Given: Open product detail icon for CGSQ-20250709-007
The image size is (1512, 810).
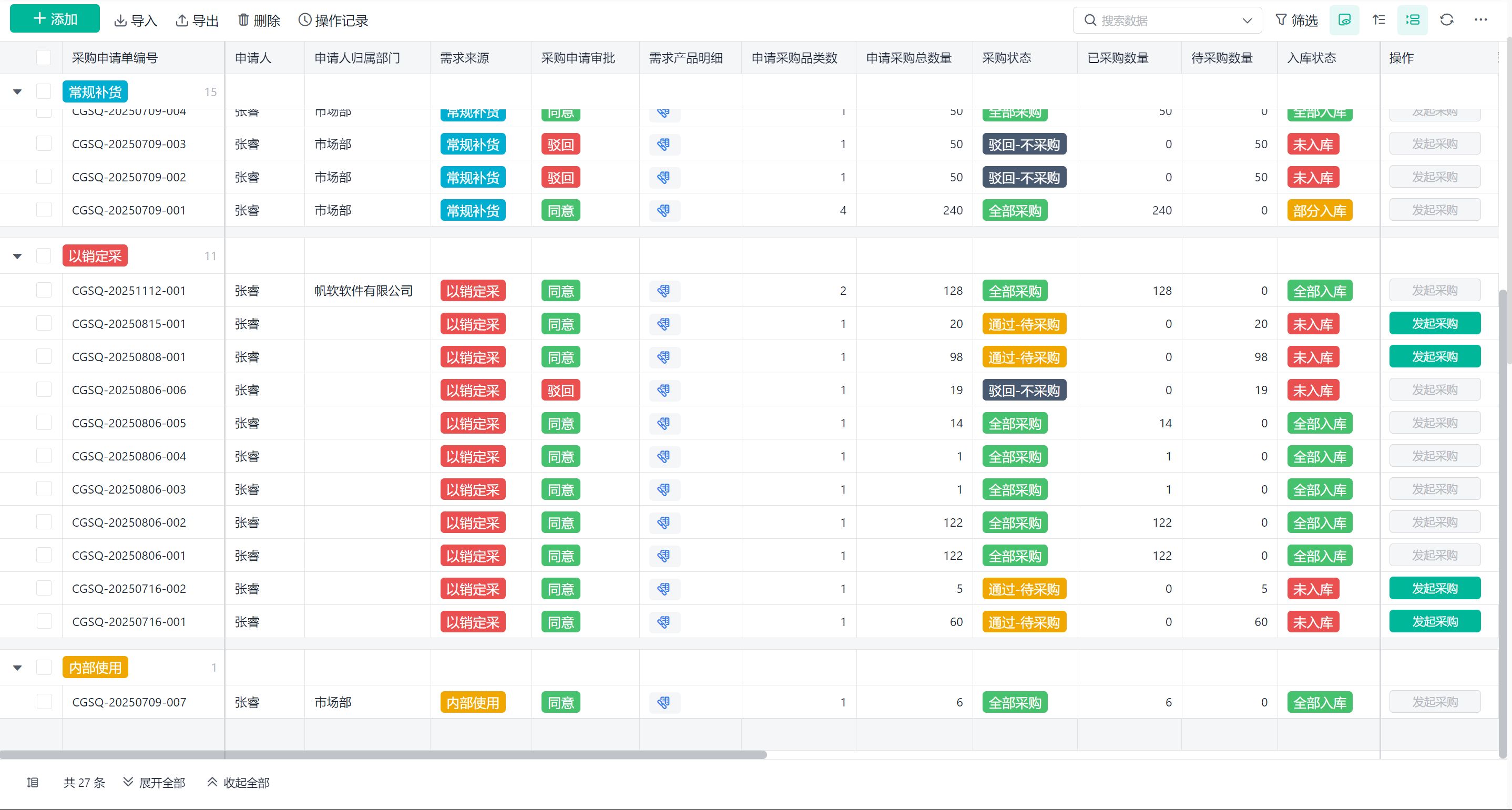Looking at the screenshot, I should (664, 702).
